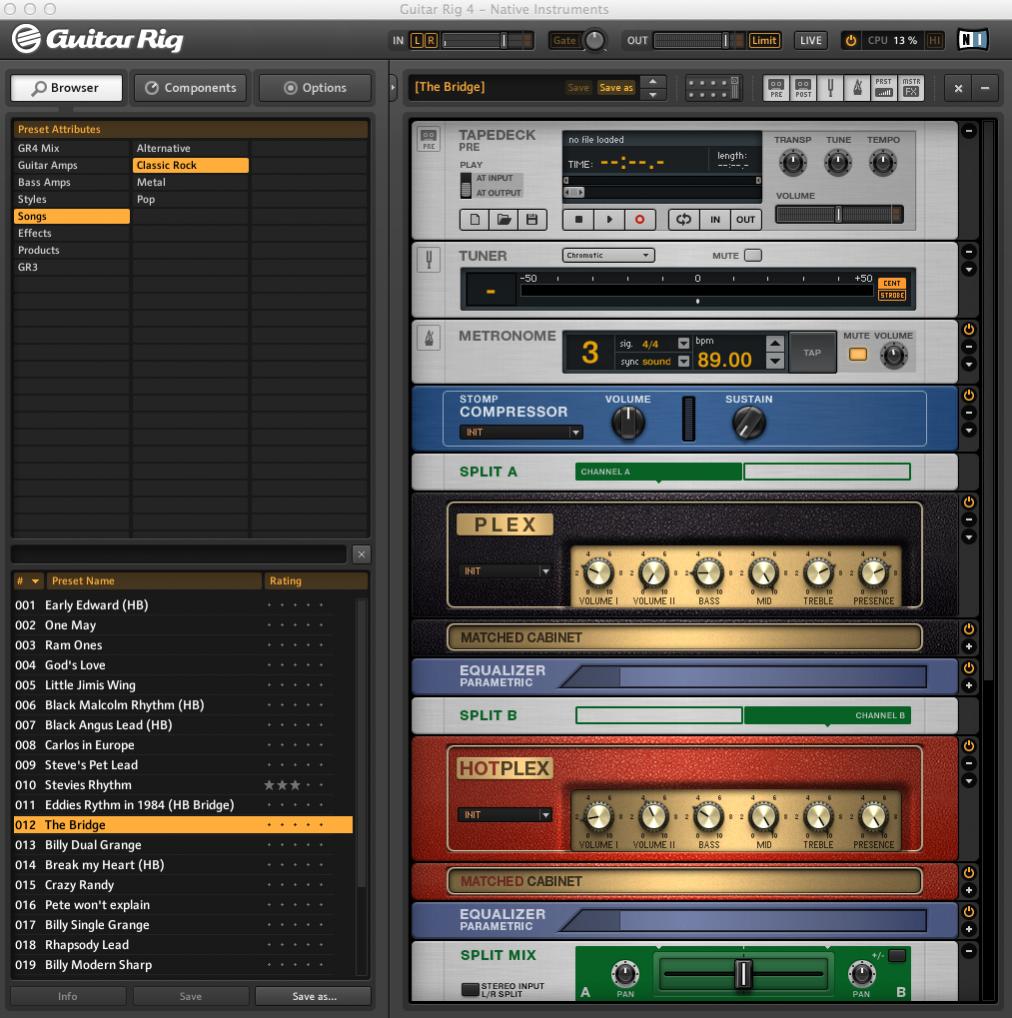
Task: Click the Split Mix A/B crossfader
Action: tap(743, 973)
